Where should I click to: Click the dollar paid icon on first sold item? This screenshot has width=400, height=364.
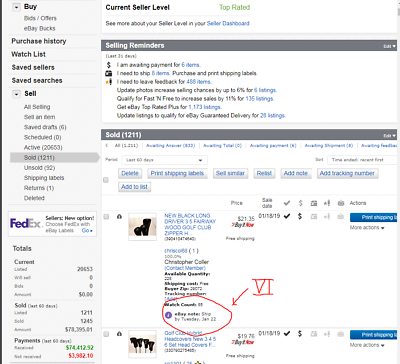click(x=300, y=216)
